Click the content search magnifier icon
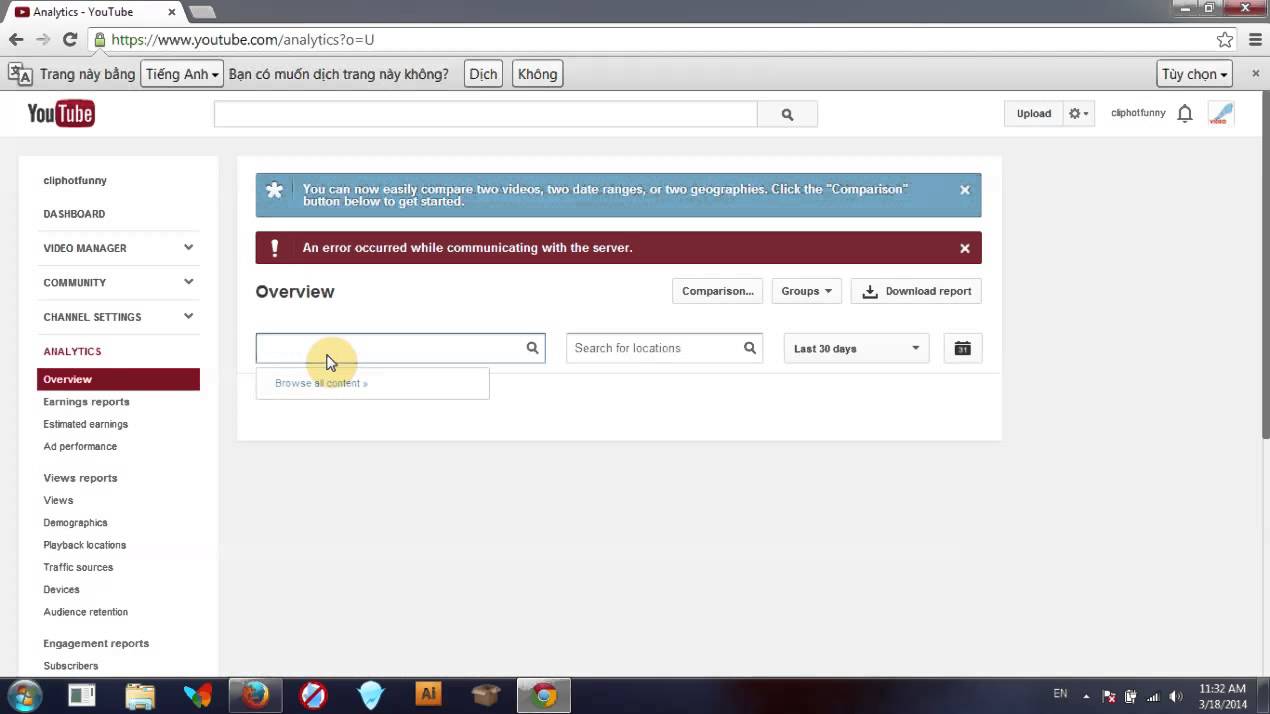The height and width of the screenshot is (714, 1270). [533, 348]
